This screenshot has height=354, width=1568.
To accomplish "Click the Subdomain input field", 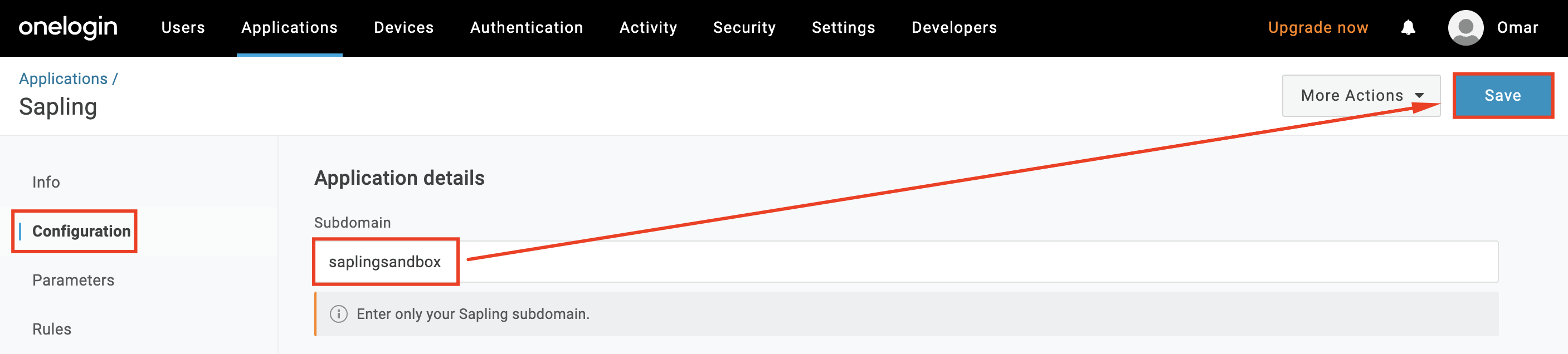I will pyautogui.click(x=913, y=262).
